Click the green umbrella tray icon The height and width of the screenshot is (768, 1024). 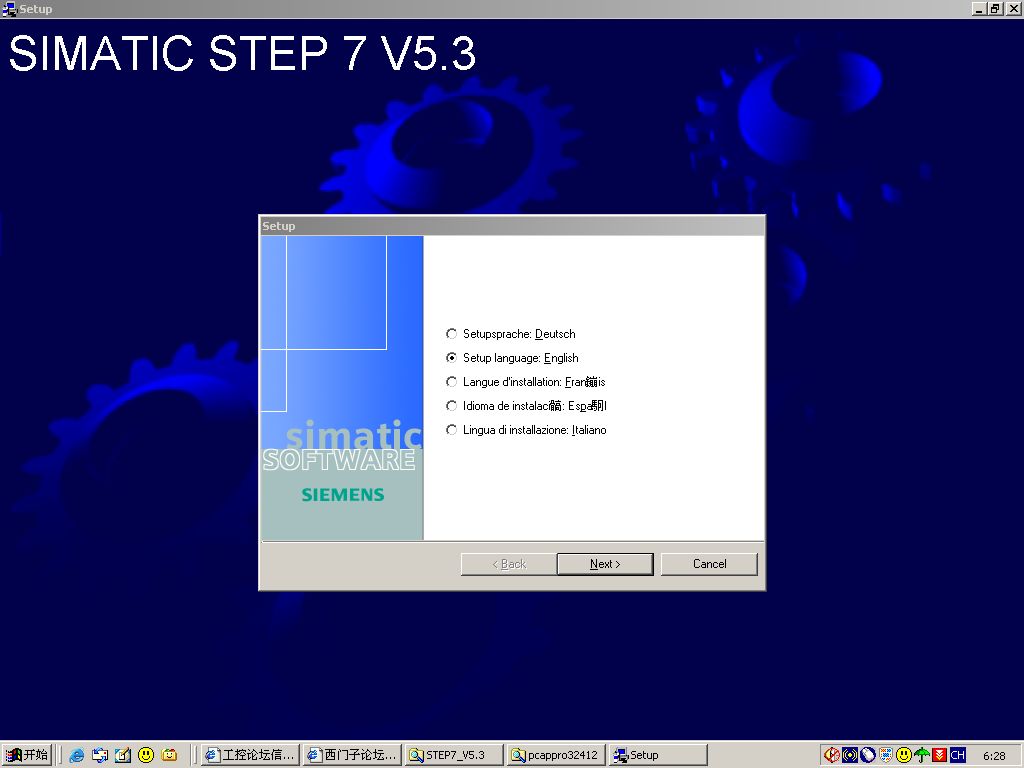coord(921,756)
